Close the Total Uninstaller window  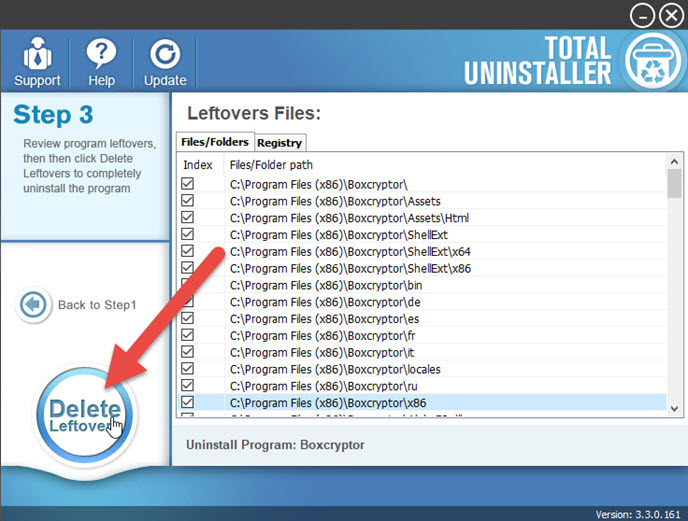(x=671, y=16)
